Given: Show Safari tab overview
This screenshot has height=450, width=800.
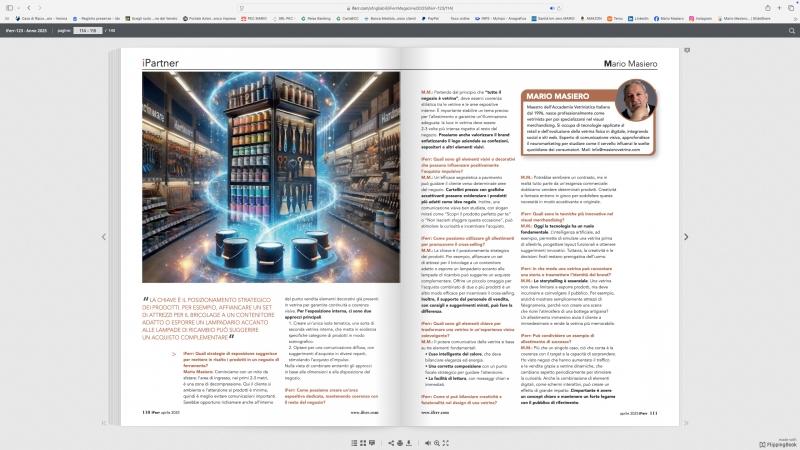Looking at the screenshot, I should coord(791,8).
